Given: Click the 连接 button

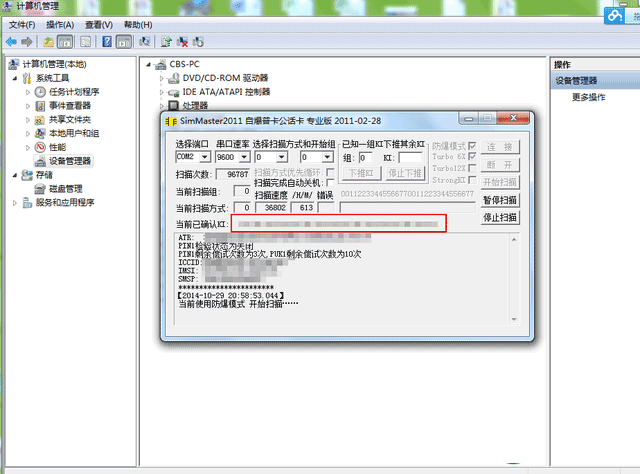Looking at the screenshot, I should (500, 147).
